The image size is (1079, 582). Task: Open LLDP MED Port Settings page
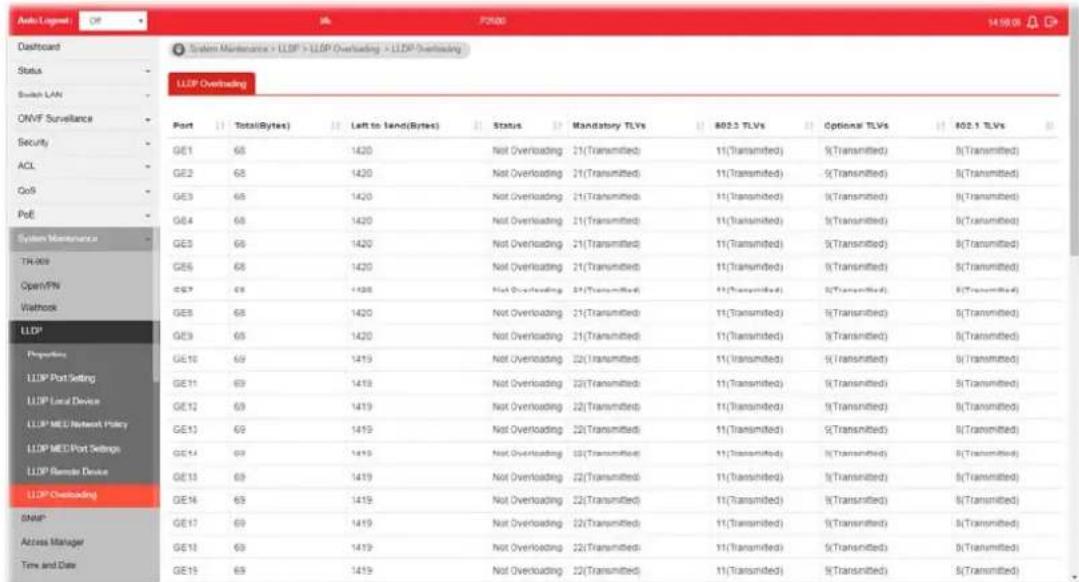coord(74,449)
